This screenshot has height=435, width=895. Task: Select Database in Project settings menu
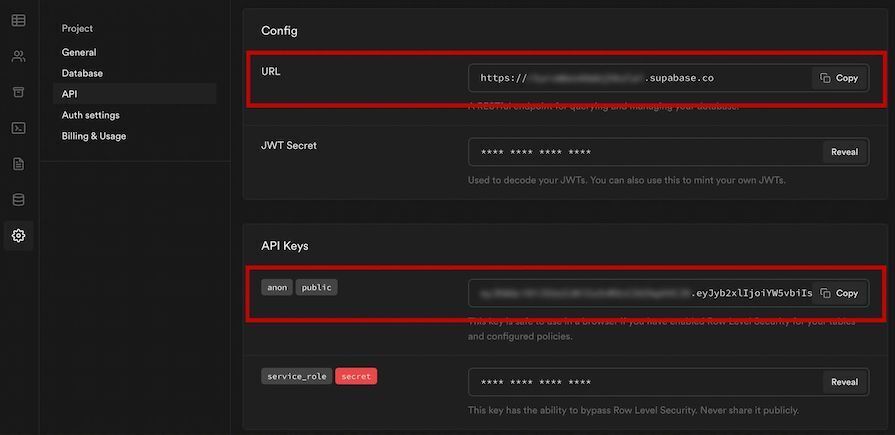pyautogui.click(x=82, y=73)
